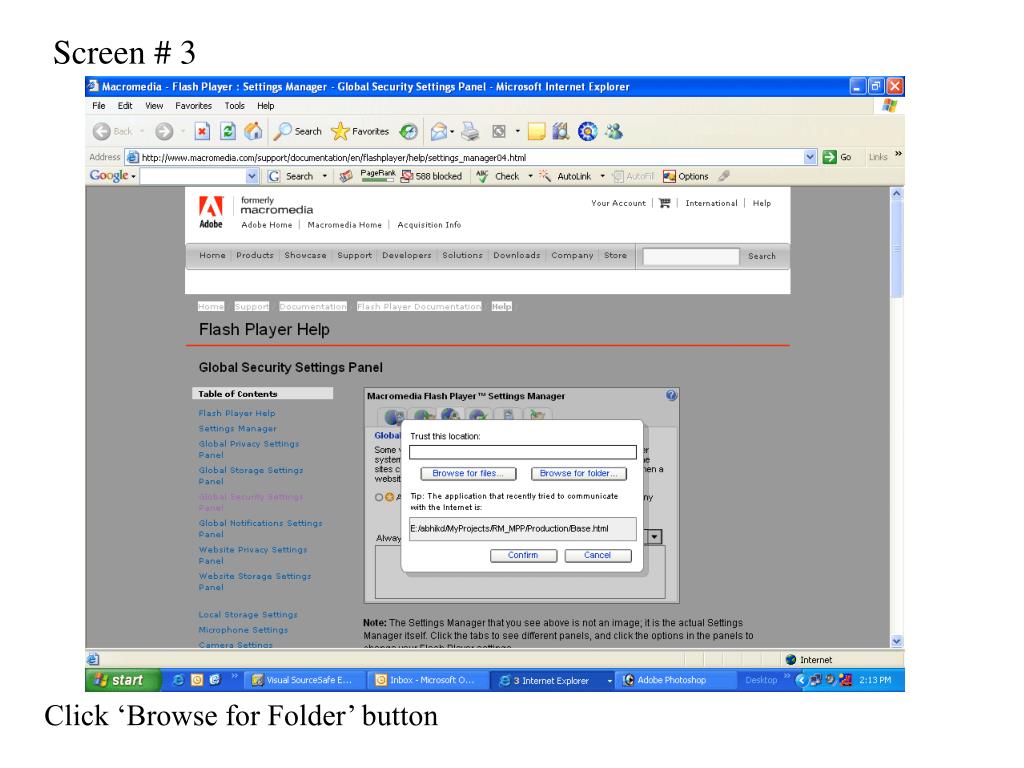This screenshot has height=768, width=1024.
Task: Open the IE Search magnifier button
Action: [x=298, y=132]
